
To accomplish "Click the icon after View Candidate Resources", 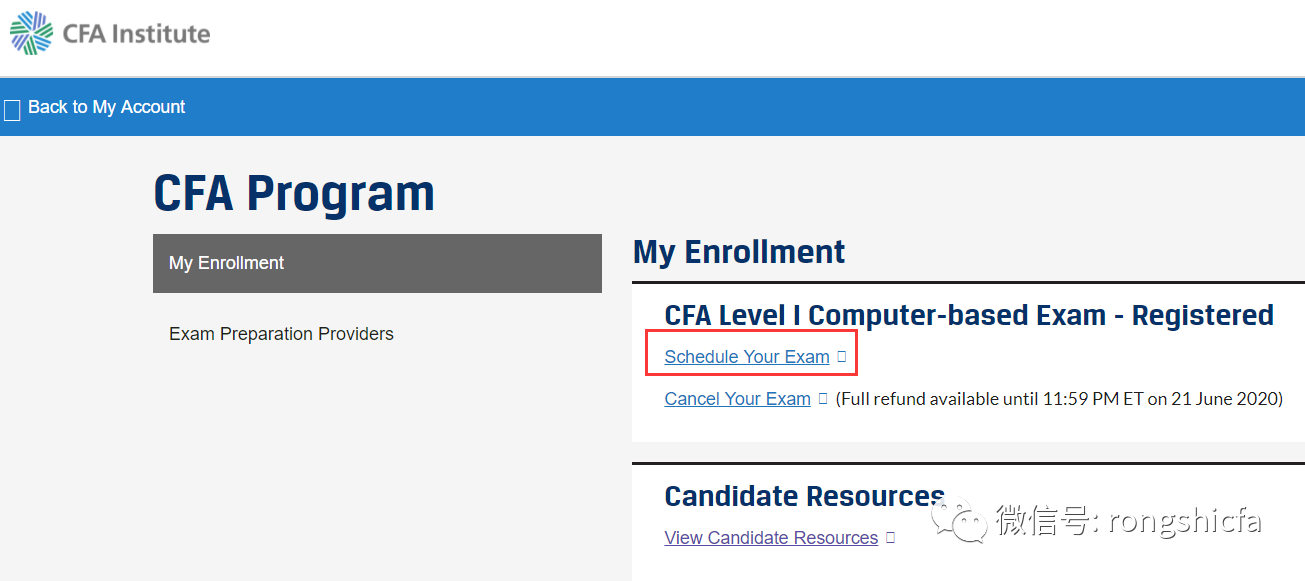I will click(x=890, y=537).
